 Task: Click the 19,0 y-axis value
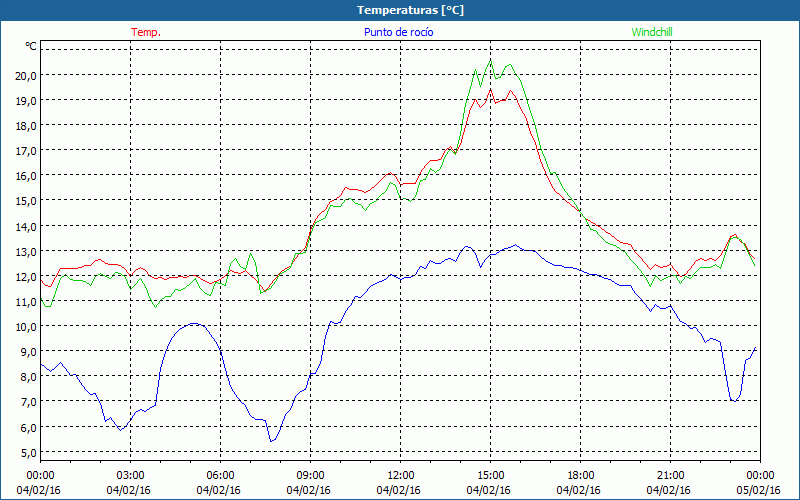27,100
